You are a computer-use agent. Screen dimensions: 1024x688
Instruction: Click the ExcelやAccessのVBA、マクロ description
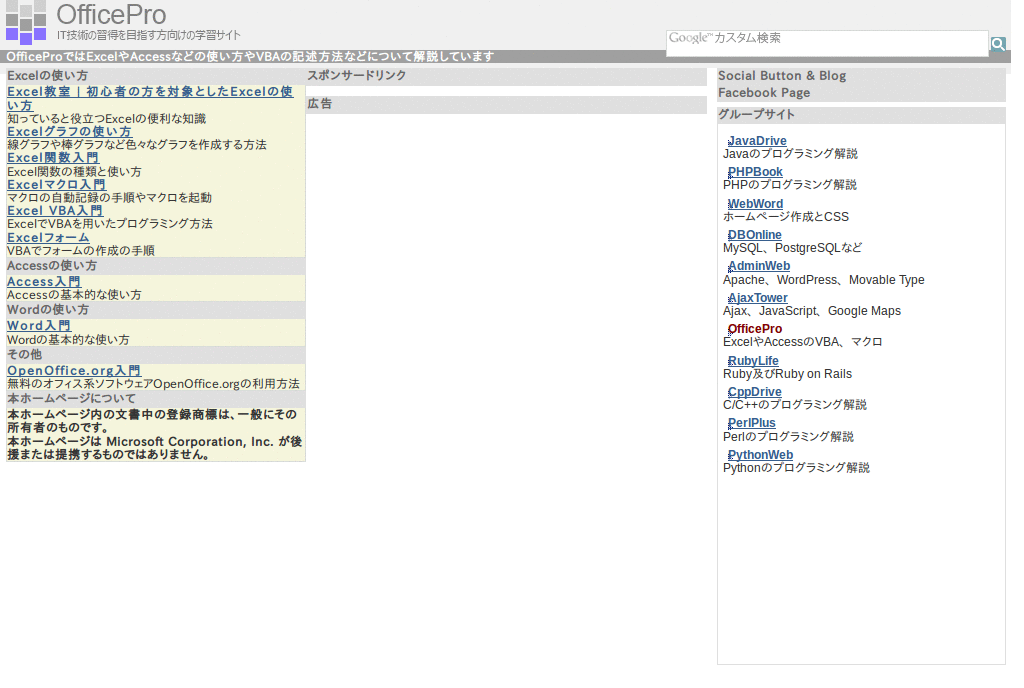coord(803,342)
